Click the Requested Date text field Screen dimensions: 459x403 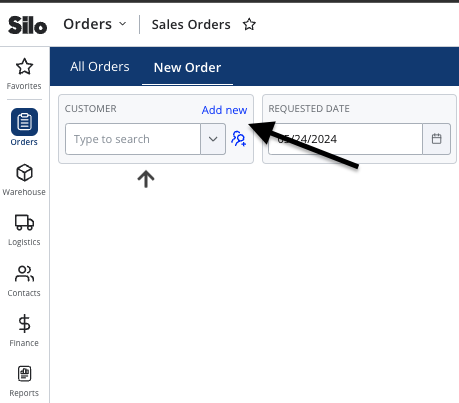tap(346, 139)
